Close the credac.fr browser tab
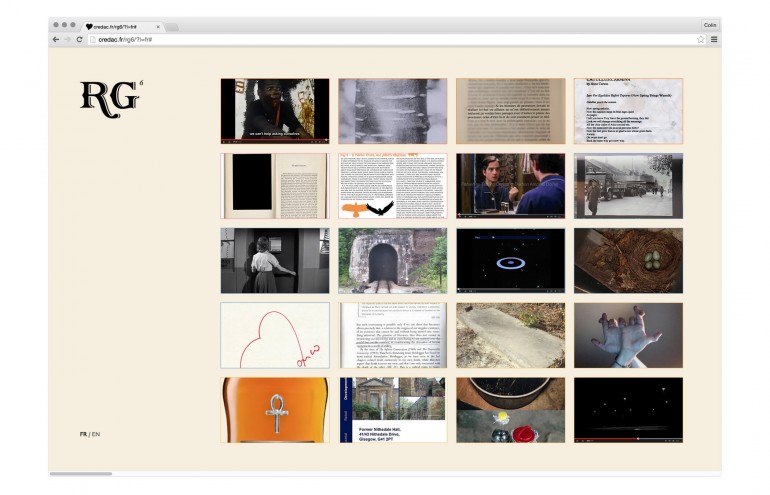 [158, 26]
